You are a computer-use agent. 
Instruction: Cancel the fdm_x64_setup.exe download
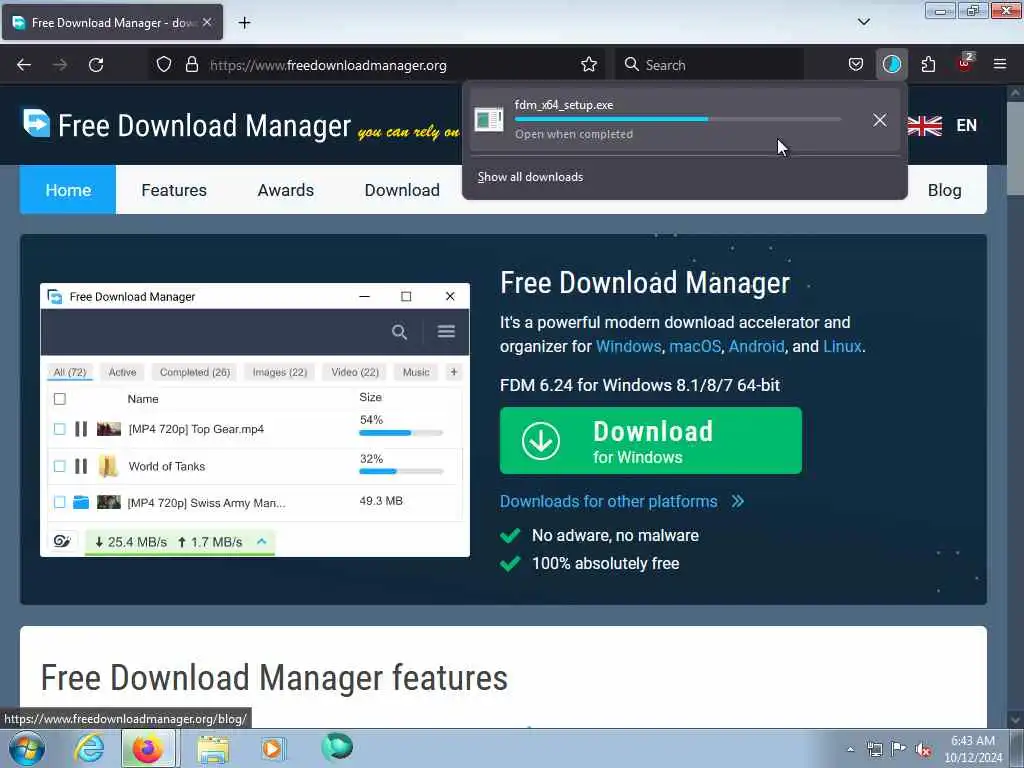[x=880, y=120]
